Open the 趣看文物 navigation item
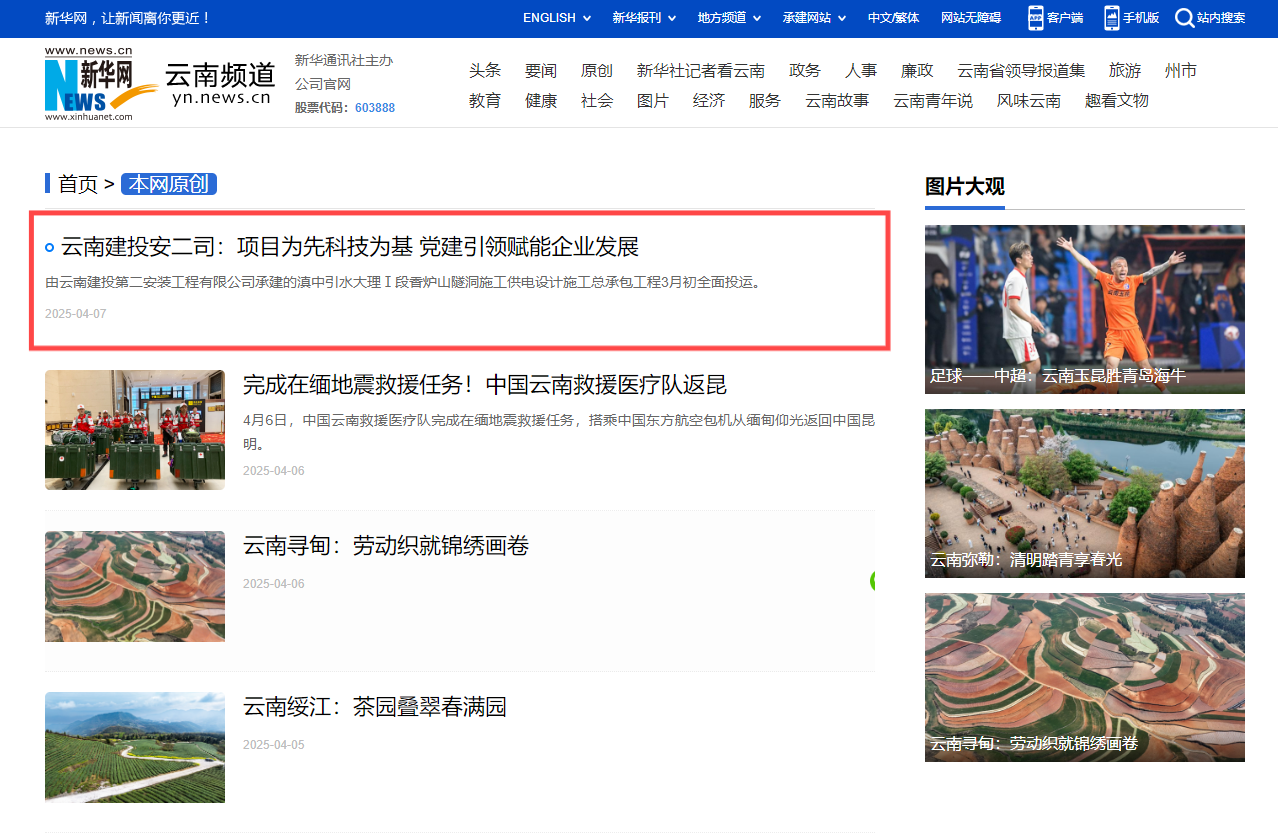 1117,101
